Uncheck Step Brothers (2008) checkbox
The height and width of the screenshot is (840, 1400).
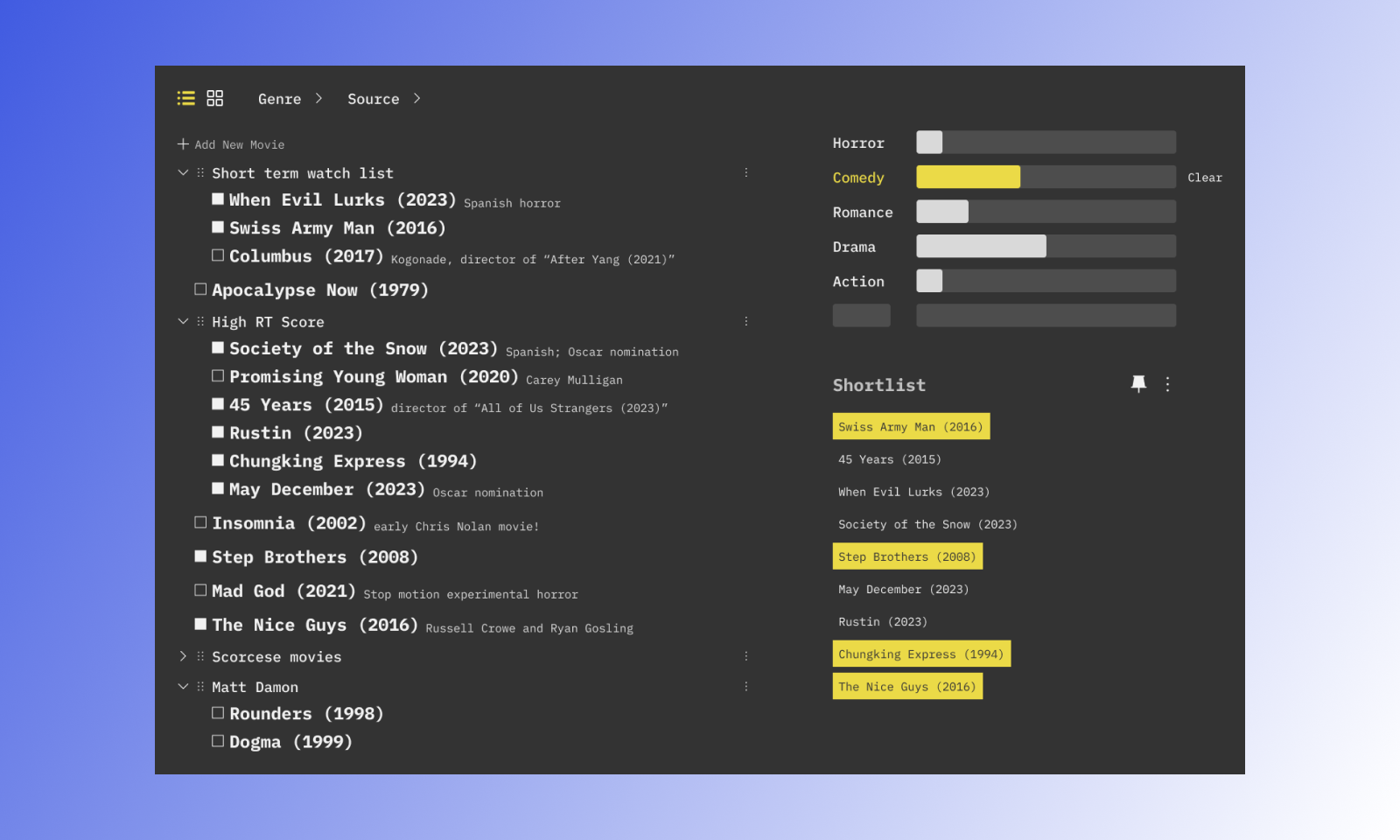[200, 556]
